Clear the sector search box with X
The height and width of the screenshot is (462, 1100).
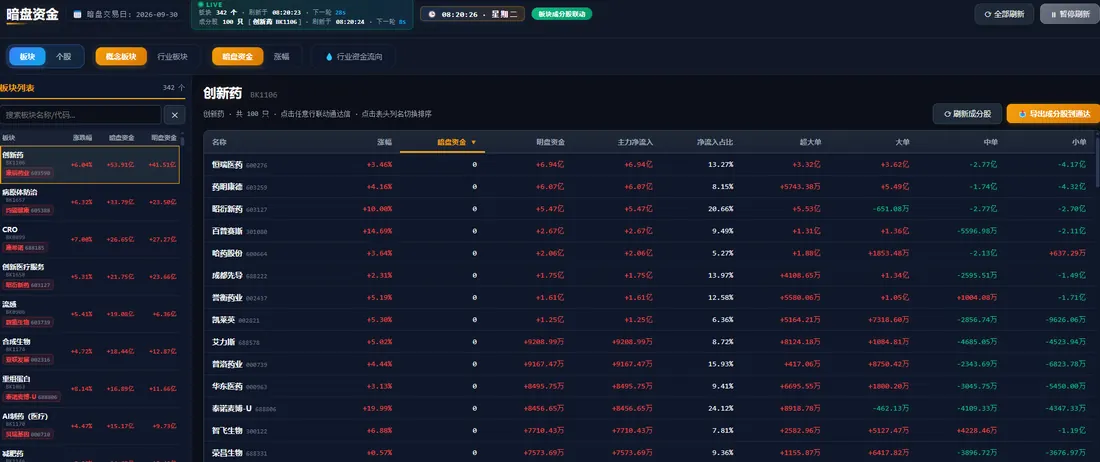[x=175, y=115]
